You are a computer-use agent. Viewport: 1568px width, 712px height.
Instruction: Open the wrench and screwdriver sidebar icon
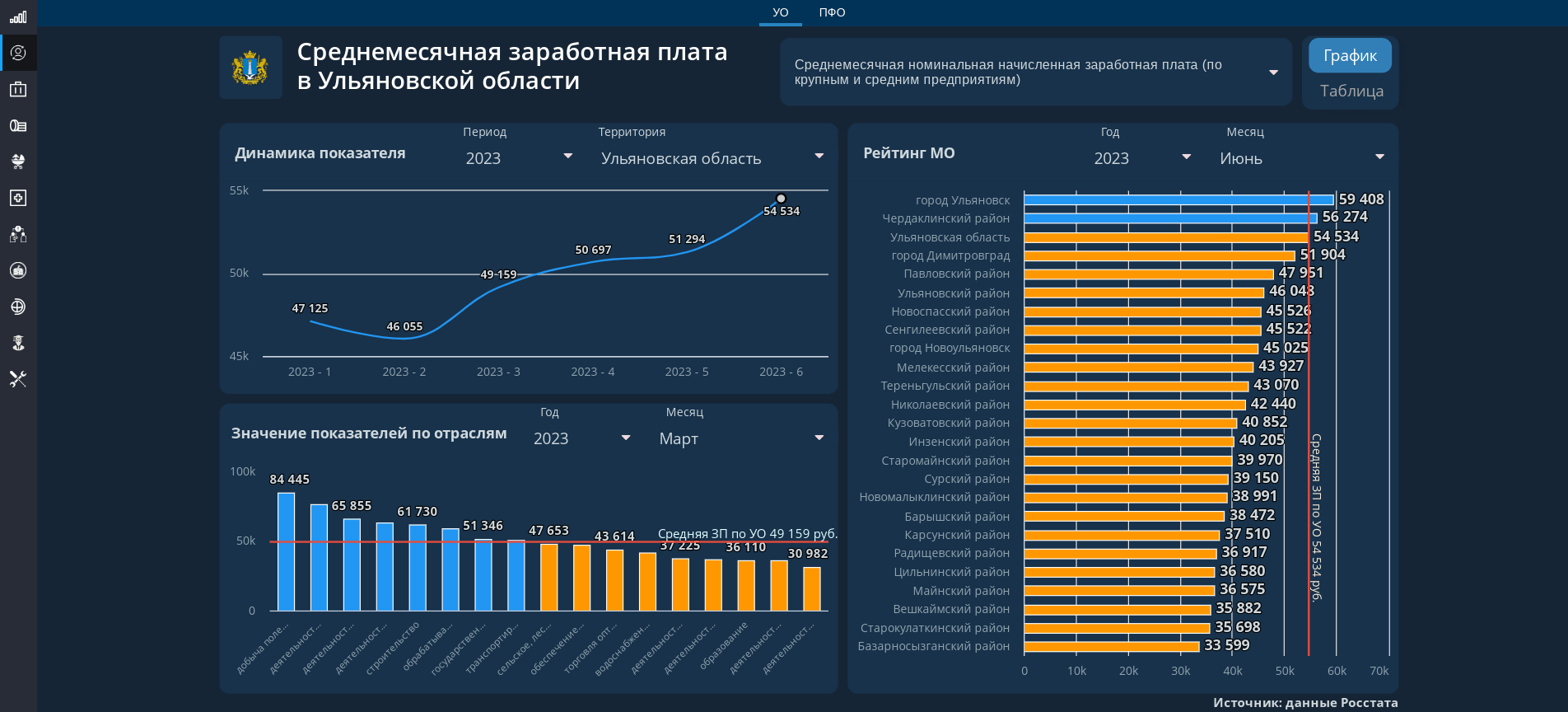pos(18,379)
